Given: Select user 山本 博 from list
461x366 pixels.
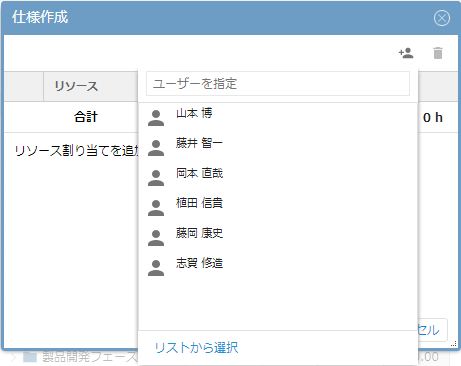Looking at the screenshot, I should pos(278,118).
